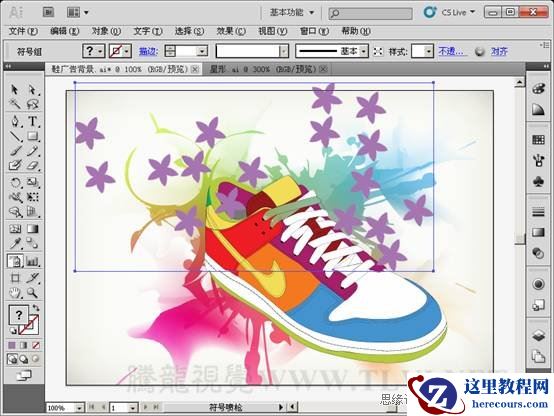This screenshot has height=416, width=554.
Task: Enable Draw Behind mode
Action: [x=24, y=359]
